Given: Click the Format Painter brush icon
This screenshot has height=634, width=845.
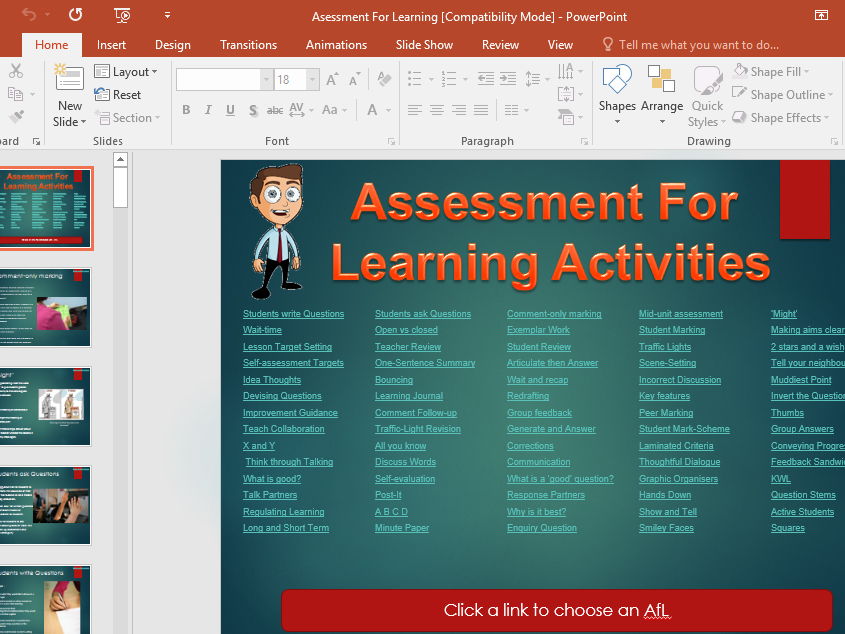Looking at the screenshot, I should [16, 116].
